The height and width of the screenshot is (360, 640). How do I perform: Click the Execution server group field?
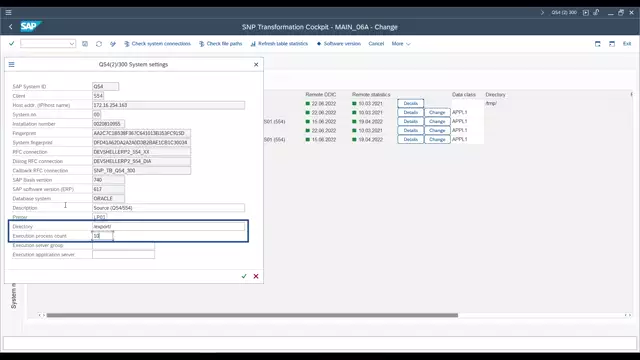click(x=123, y=245)
